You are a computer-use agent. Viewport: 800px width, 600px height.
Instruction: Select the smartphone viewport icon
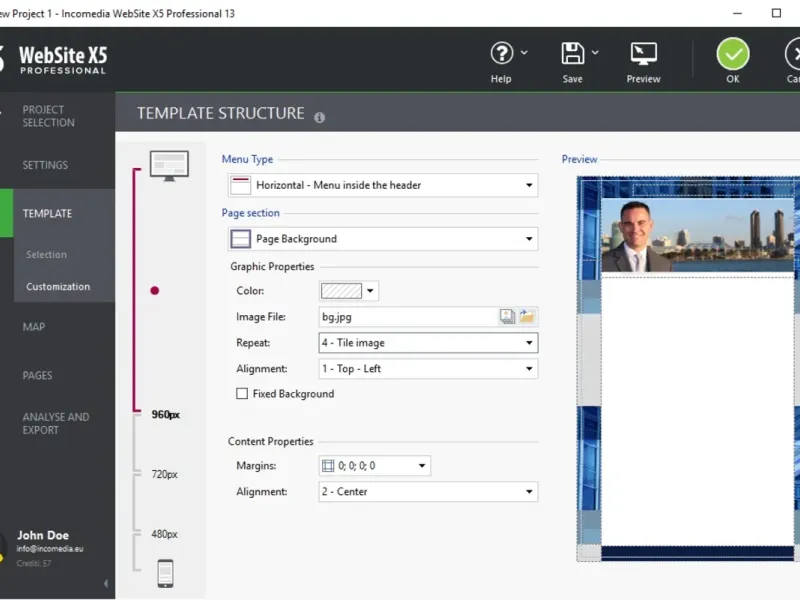click(x=165, y=573)
